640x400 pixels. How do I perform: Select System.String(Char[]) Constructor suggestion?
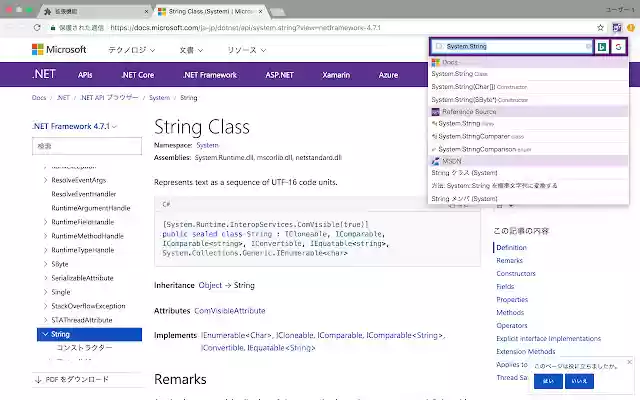pos(529,87)
